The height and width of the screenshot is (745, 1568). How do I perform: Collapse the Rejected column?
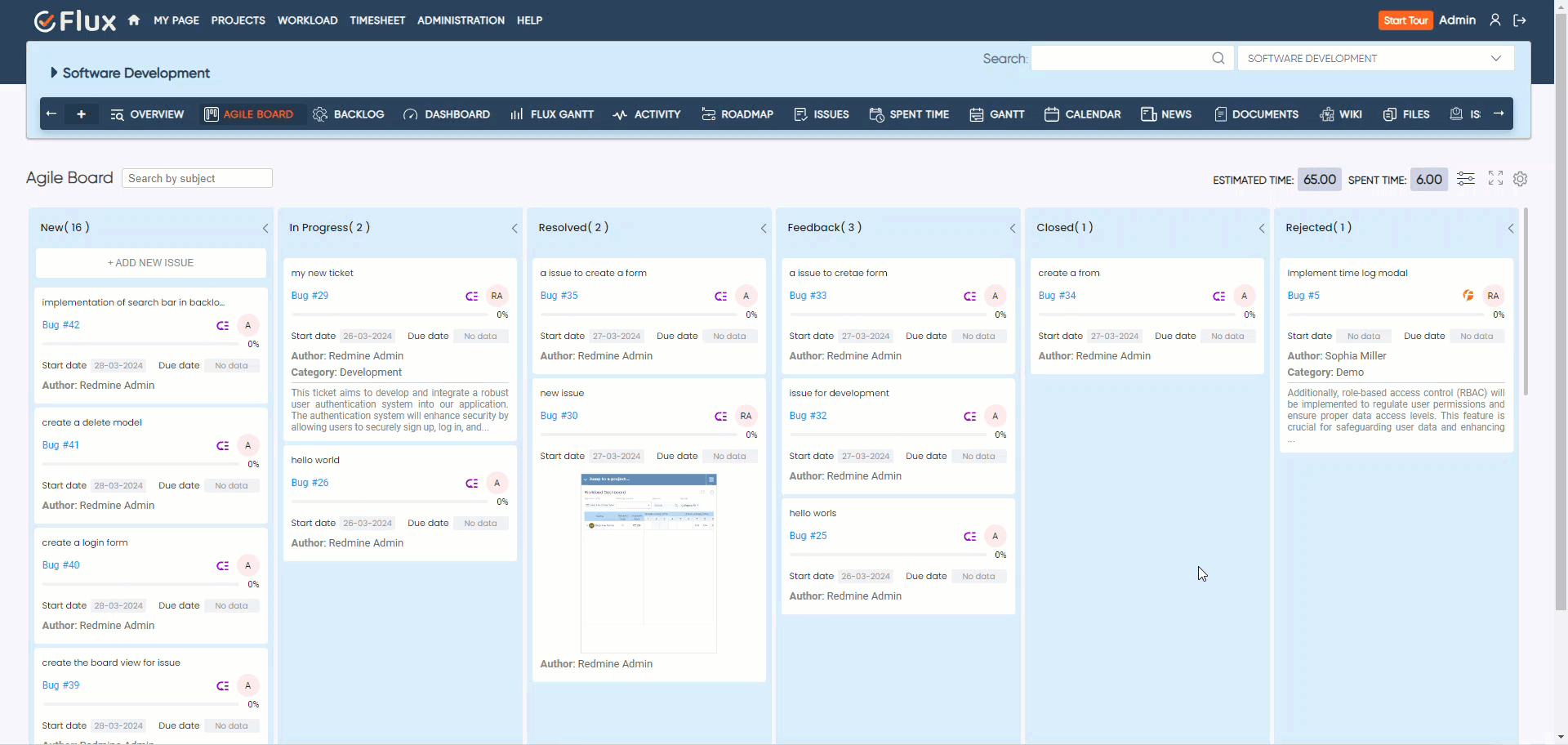coord(1511,229)
